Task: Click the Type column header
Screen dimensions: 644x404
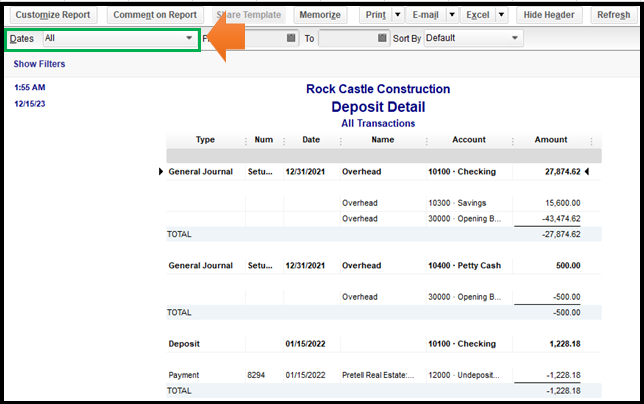Action: (x=205, y=140)
